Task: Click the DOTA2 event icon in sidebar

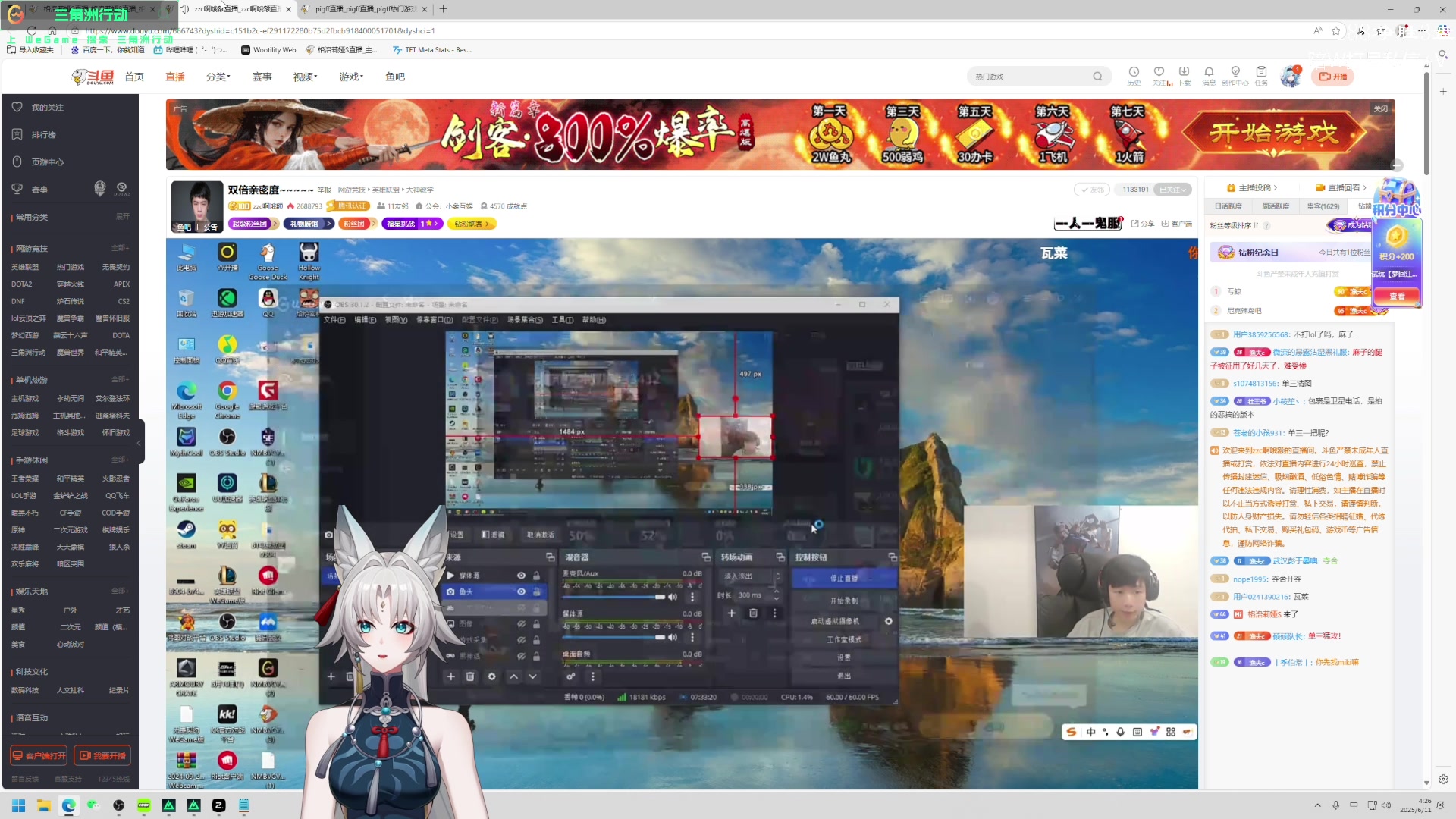Action: tap(121, 189)
